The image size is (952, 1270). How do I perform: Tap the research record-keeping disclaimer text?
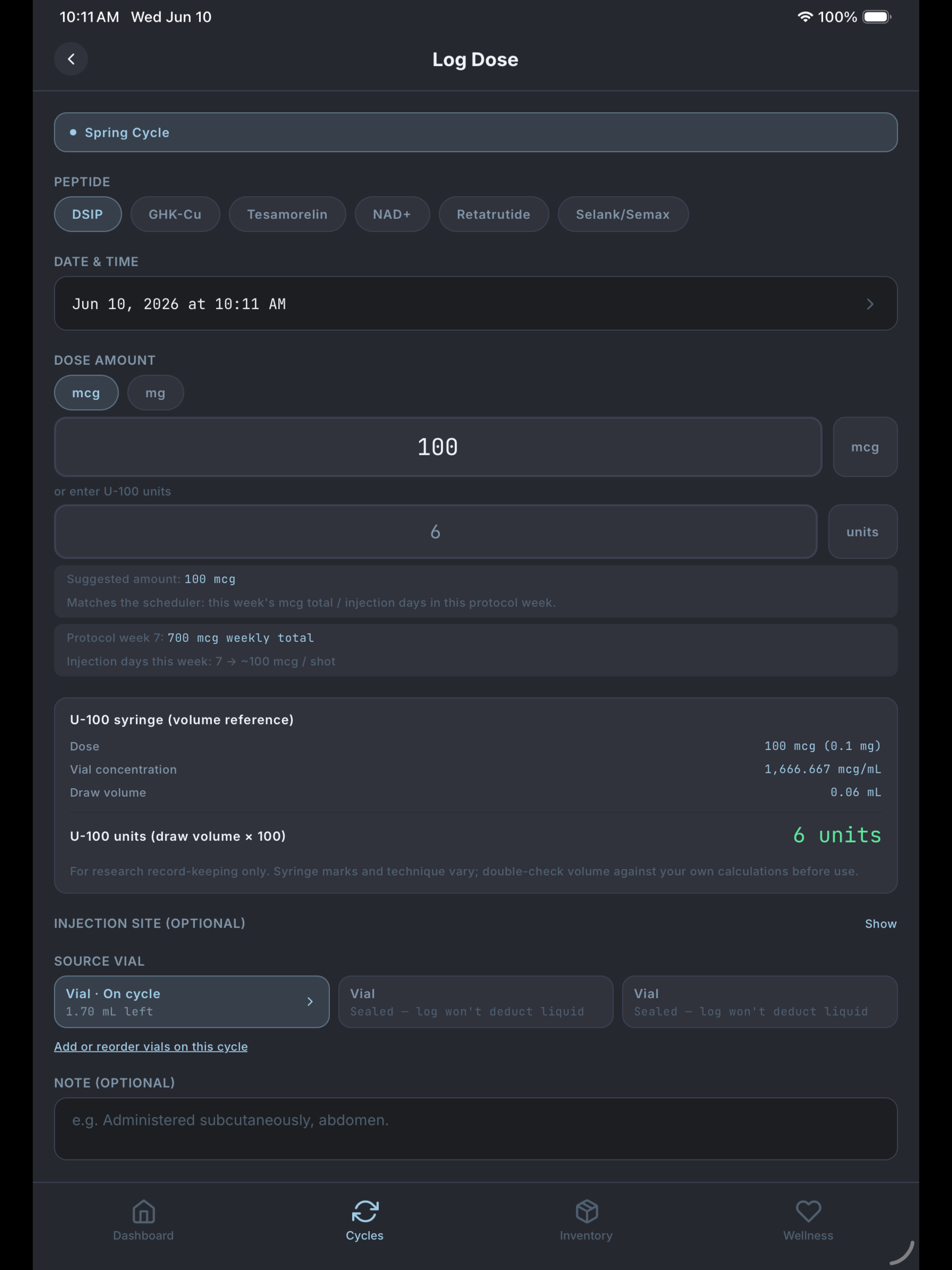pyautogui.click(x=464, y=872)
